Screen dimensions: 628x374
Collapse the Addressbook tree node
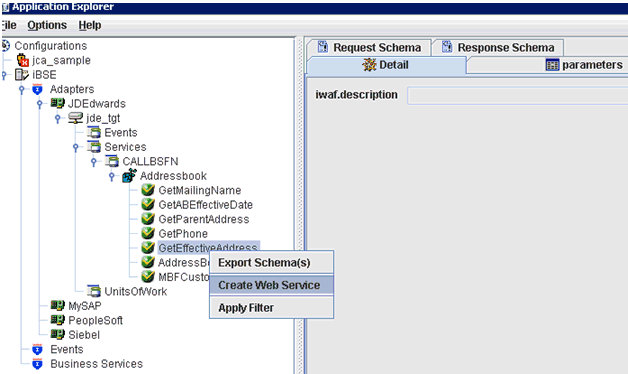point(112,176)
